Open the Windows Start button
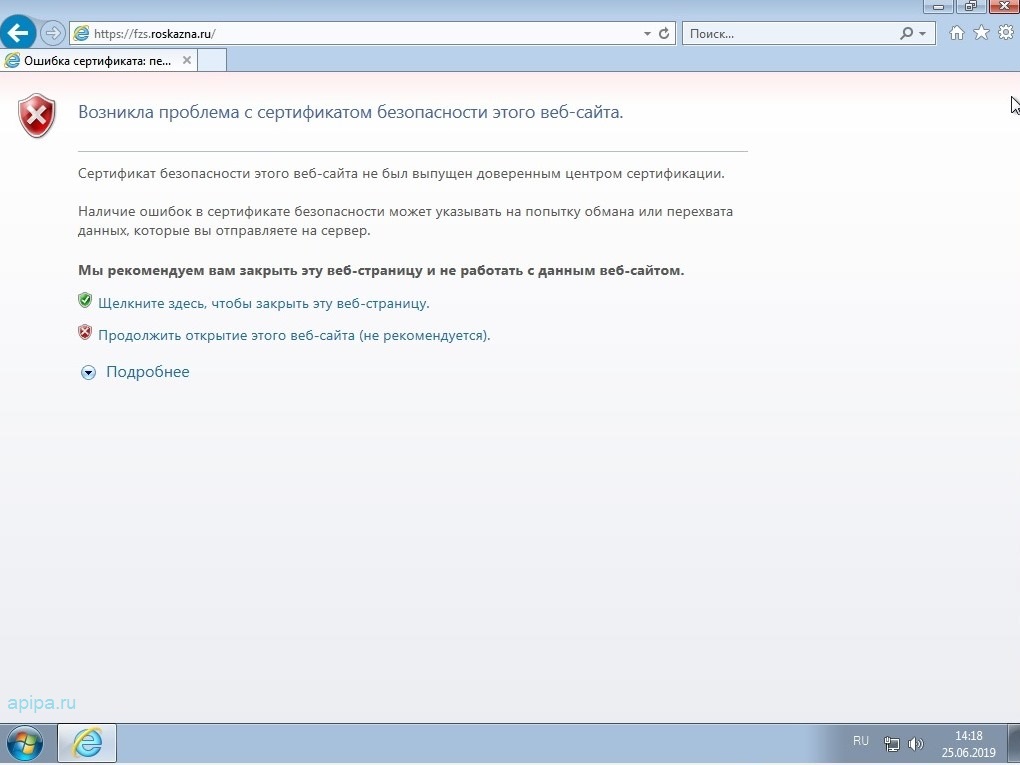 click(24, 743)
